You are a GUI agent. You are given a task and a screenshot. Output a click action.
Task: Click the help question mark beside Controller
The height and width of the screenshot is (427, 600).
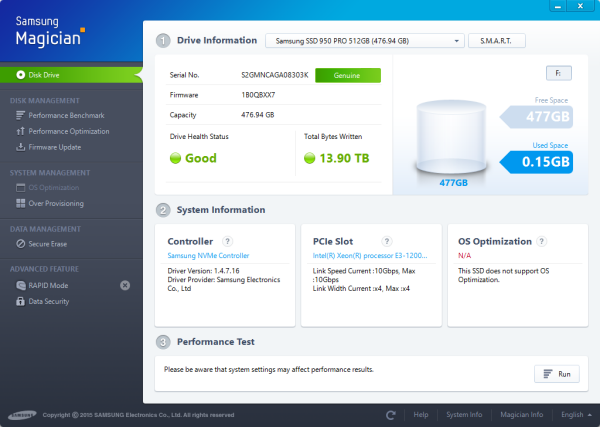pos(228,241)
